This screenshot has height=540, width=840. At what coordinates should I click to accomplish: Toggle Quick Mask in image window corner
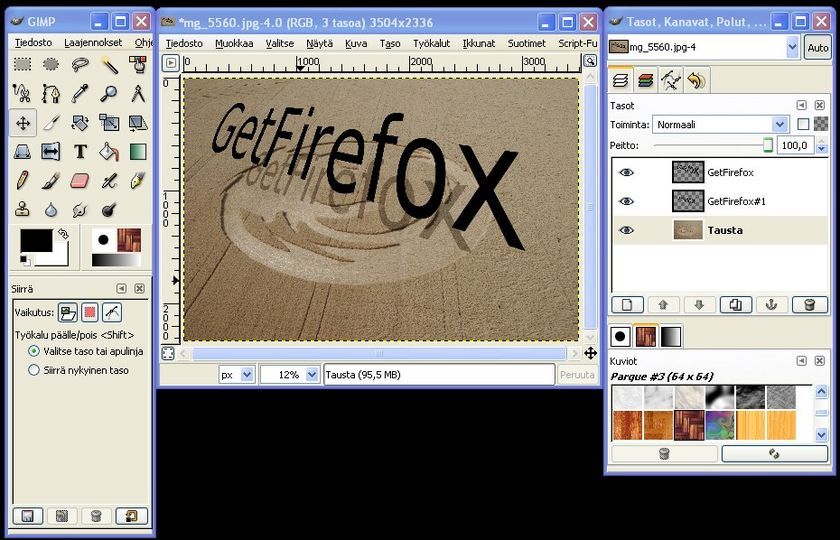168,353
